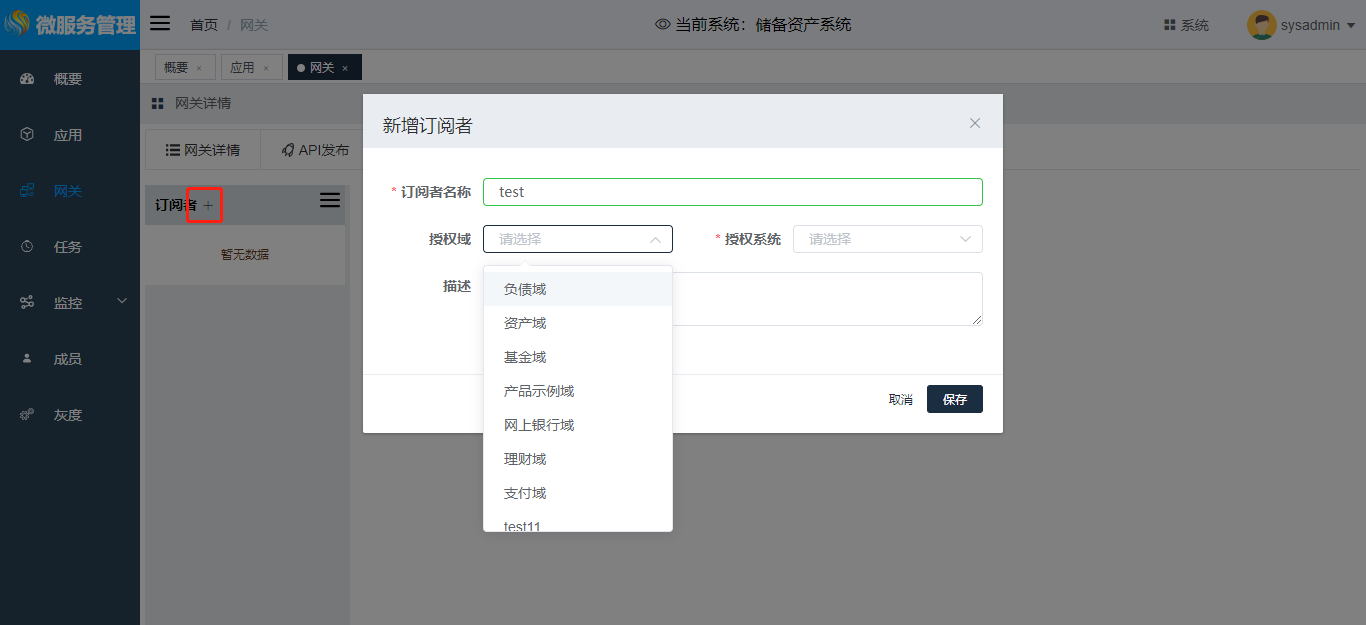Collapse the 授权域 dropdown arrow
The width and height of the screenshot is (1366, 625).
tap(655, 239)
